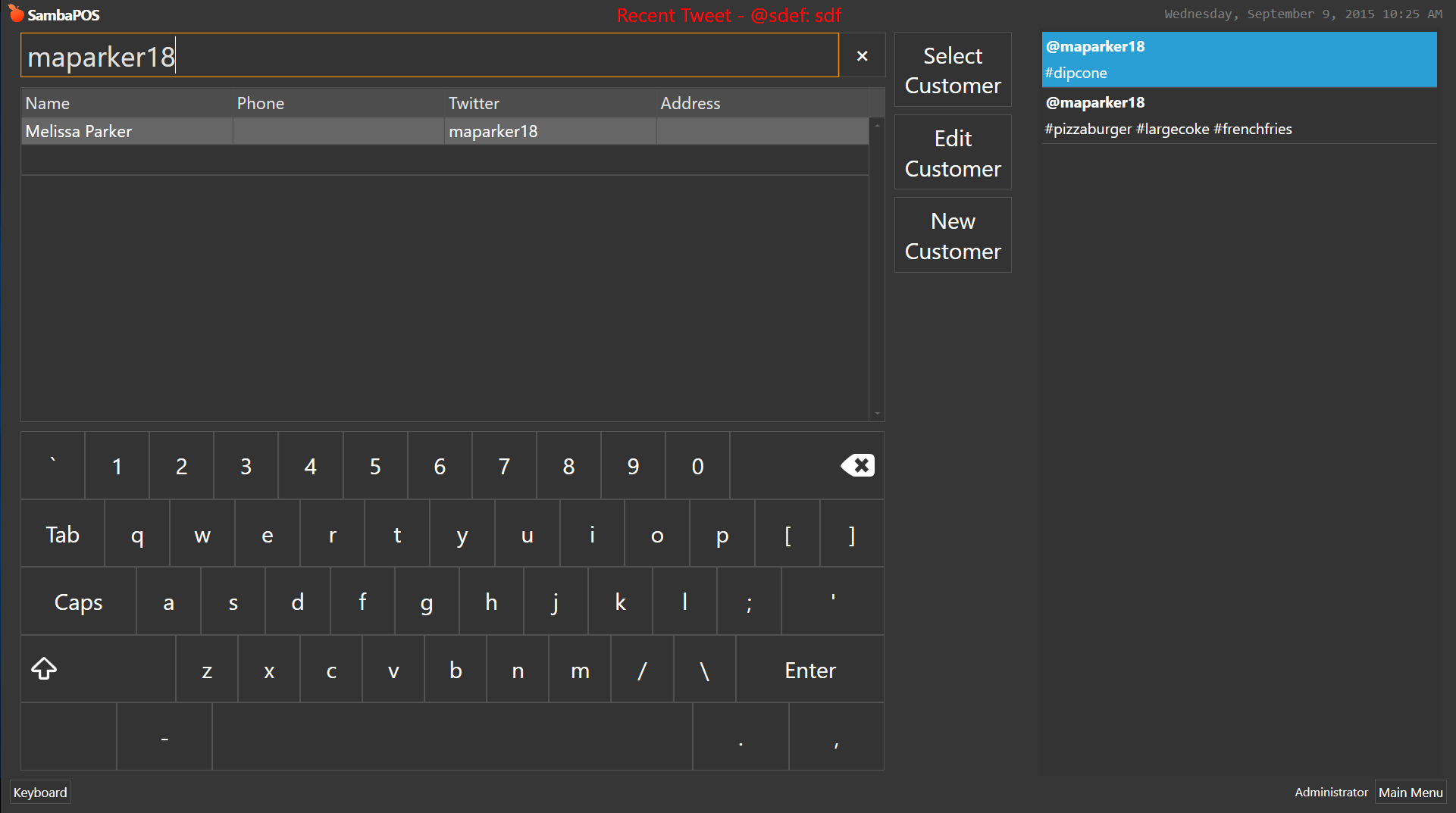1456x813 pixels.
Task: Click the customer search input field
Action: (x=430, y=55)
